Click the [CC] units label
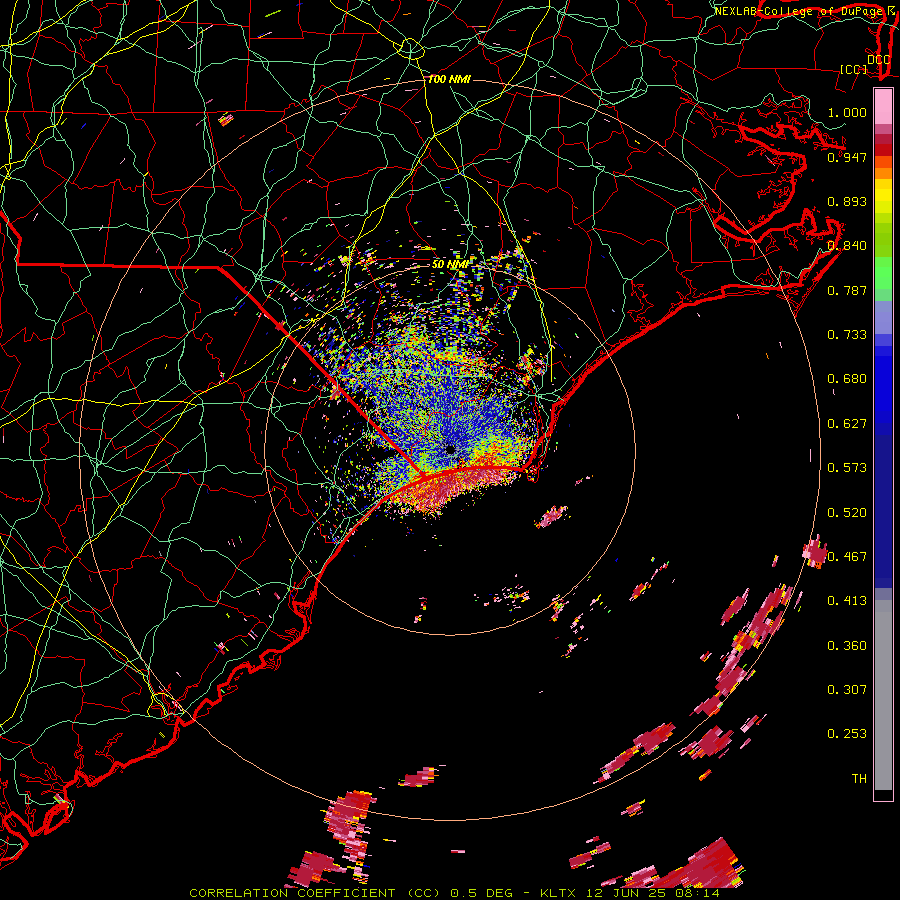Screen dimensions: 900x900 pos(854,70)
